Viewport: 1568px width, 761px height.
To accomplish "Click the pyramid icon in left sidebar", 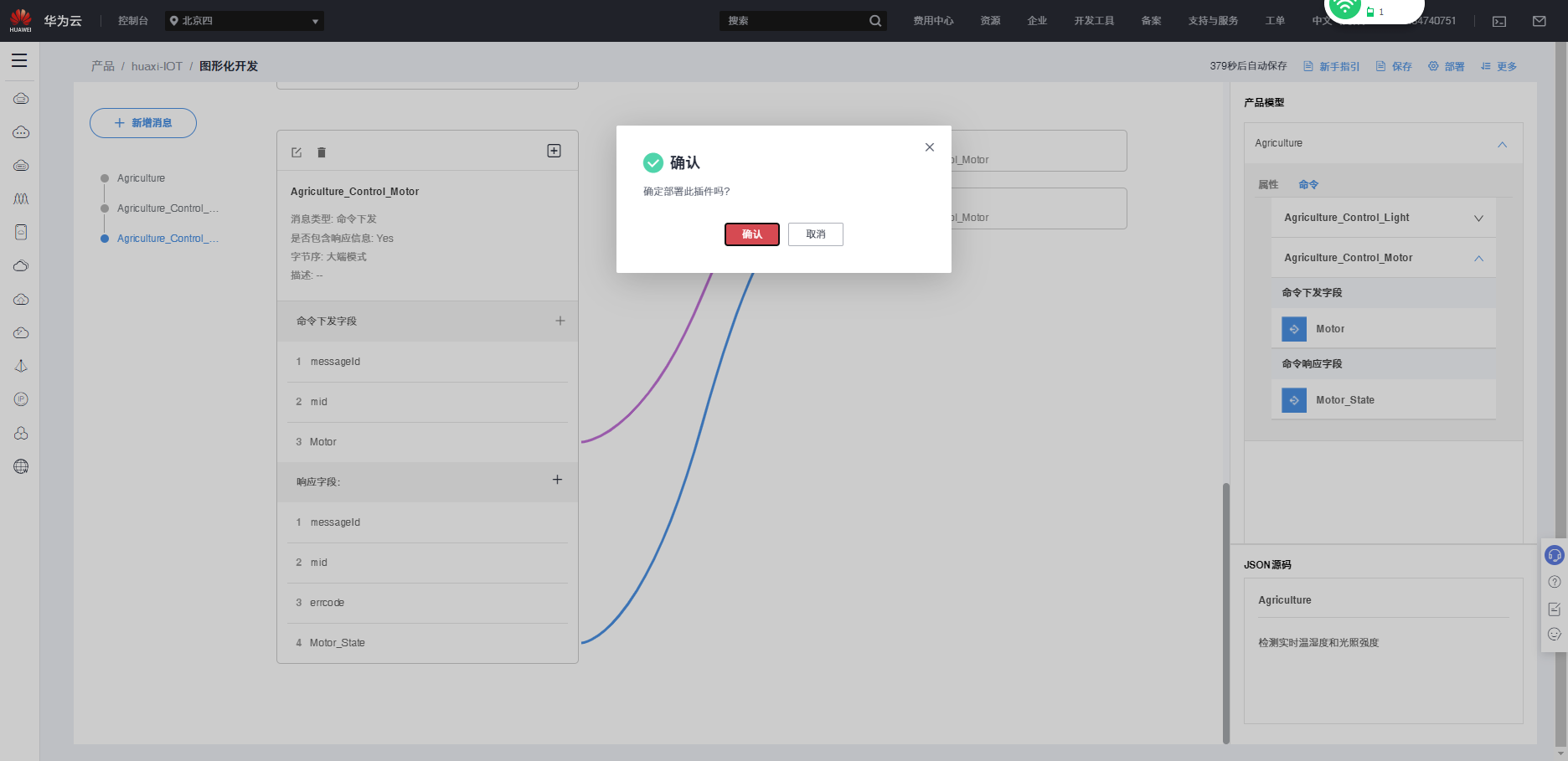I will coord(21,366).
